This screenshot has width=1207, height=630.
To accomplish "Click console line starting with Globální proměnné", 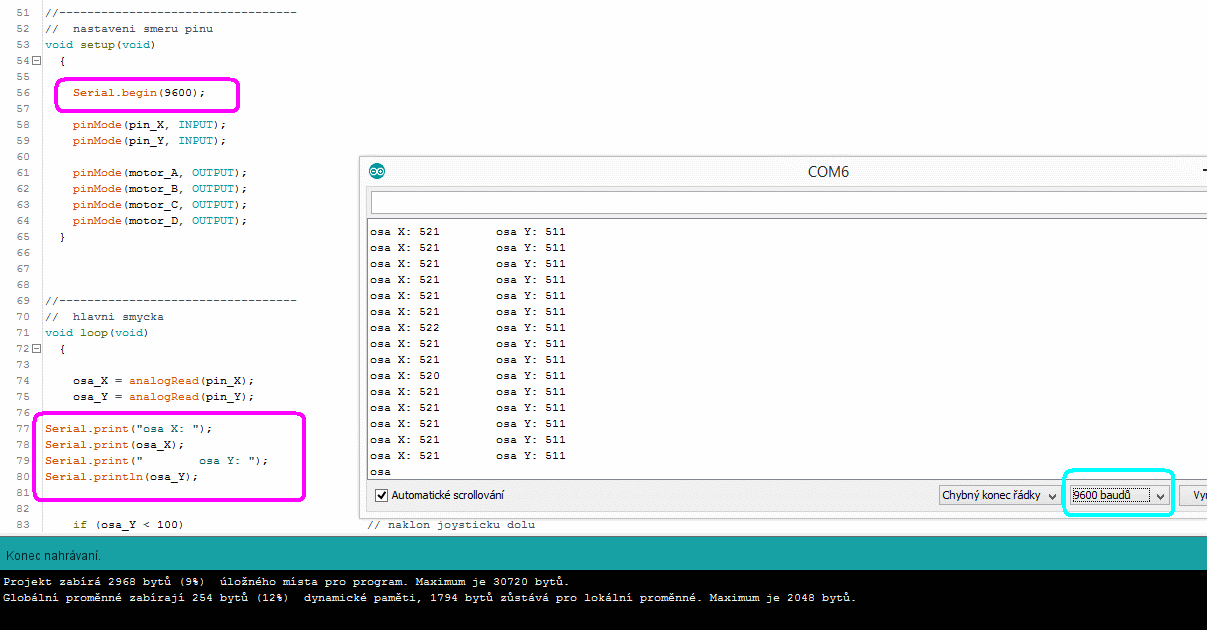I will 429,598.
